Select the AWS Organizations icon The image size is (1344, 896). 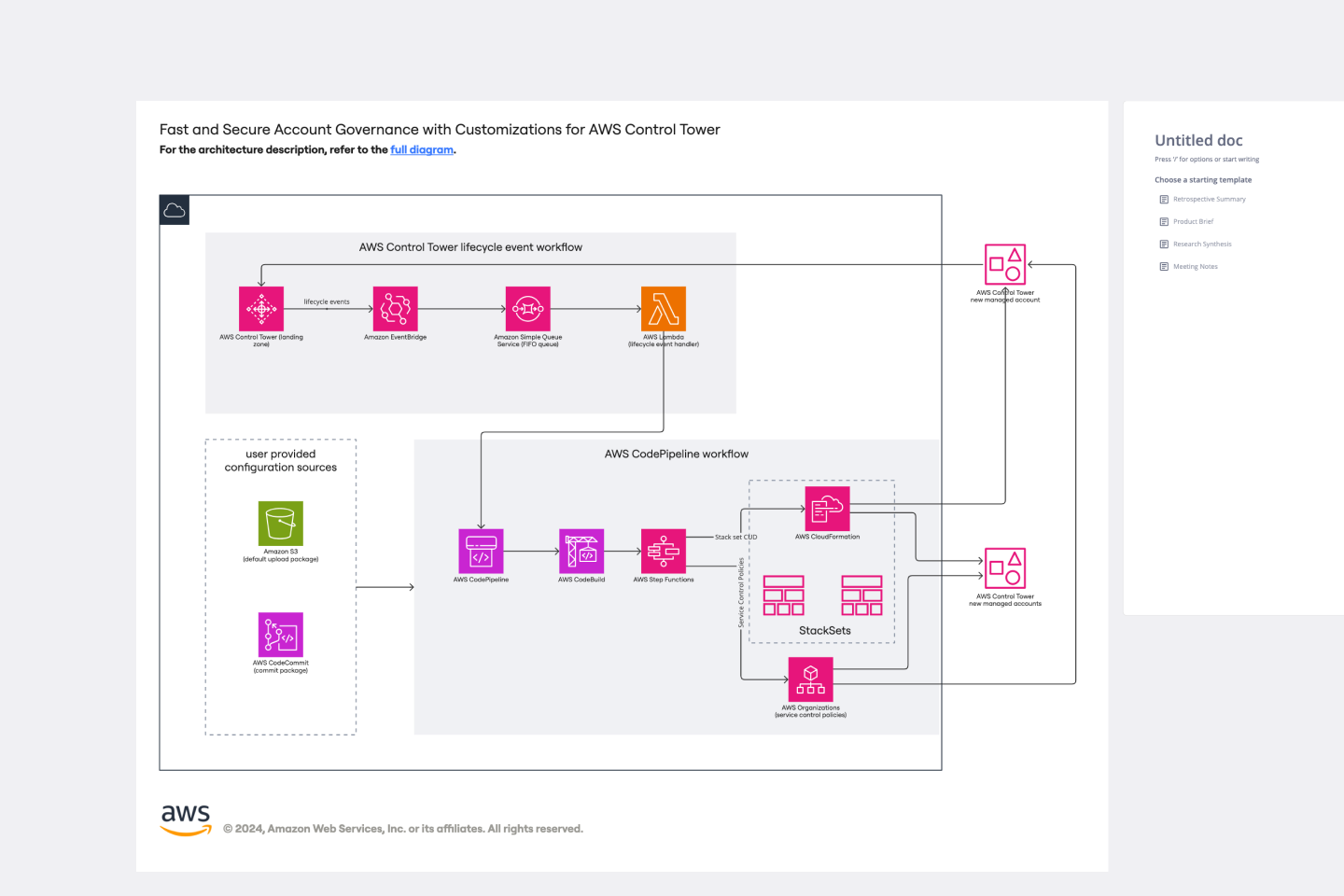(x=811, y=679)
